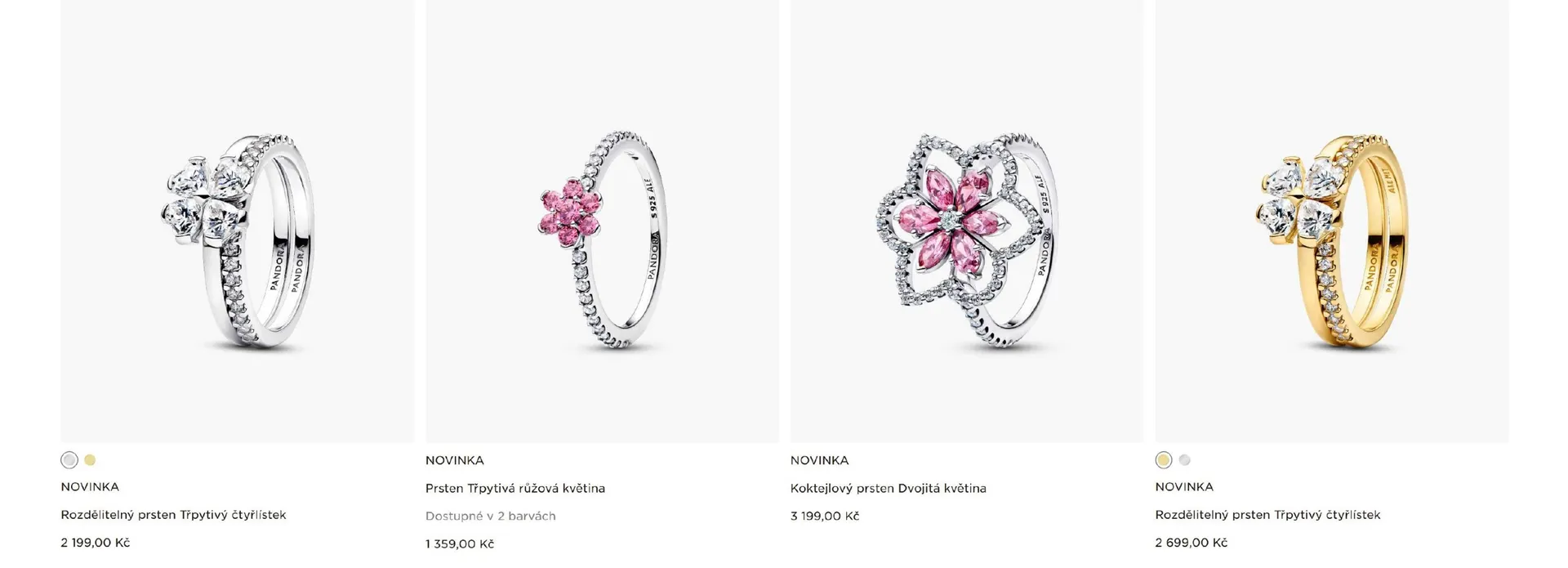Click the 3 199,00 Kč price
This screenshot has width=1568, height=568.
(825, 516)
